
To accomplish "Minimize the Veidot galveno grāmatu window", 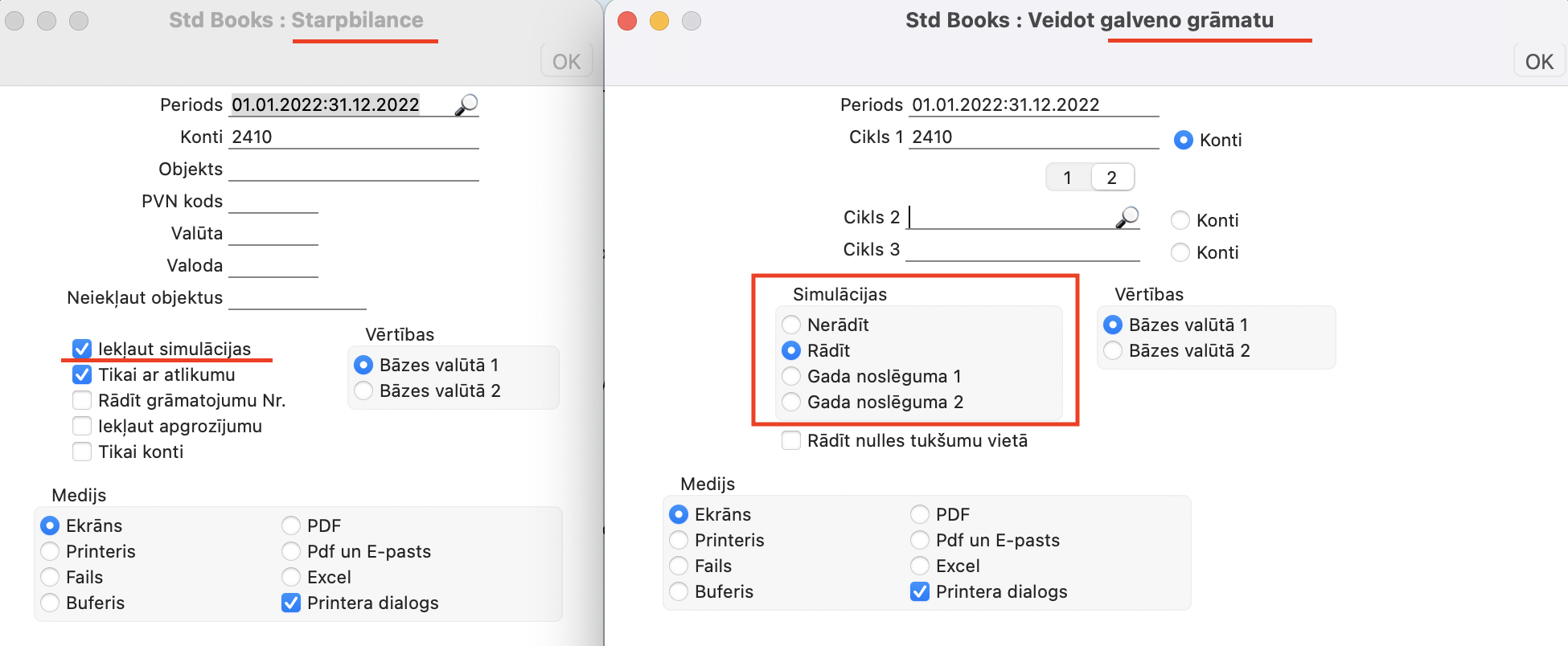I will coord(659,21).
